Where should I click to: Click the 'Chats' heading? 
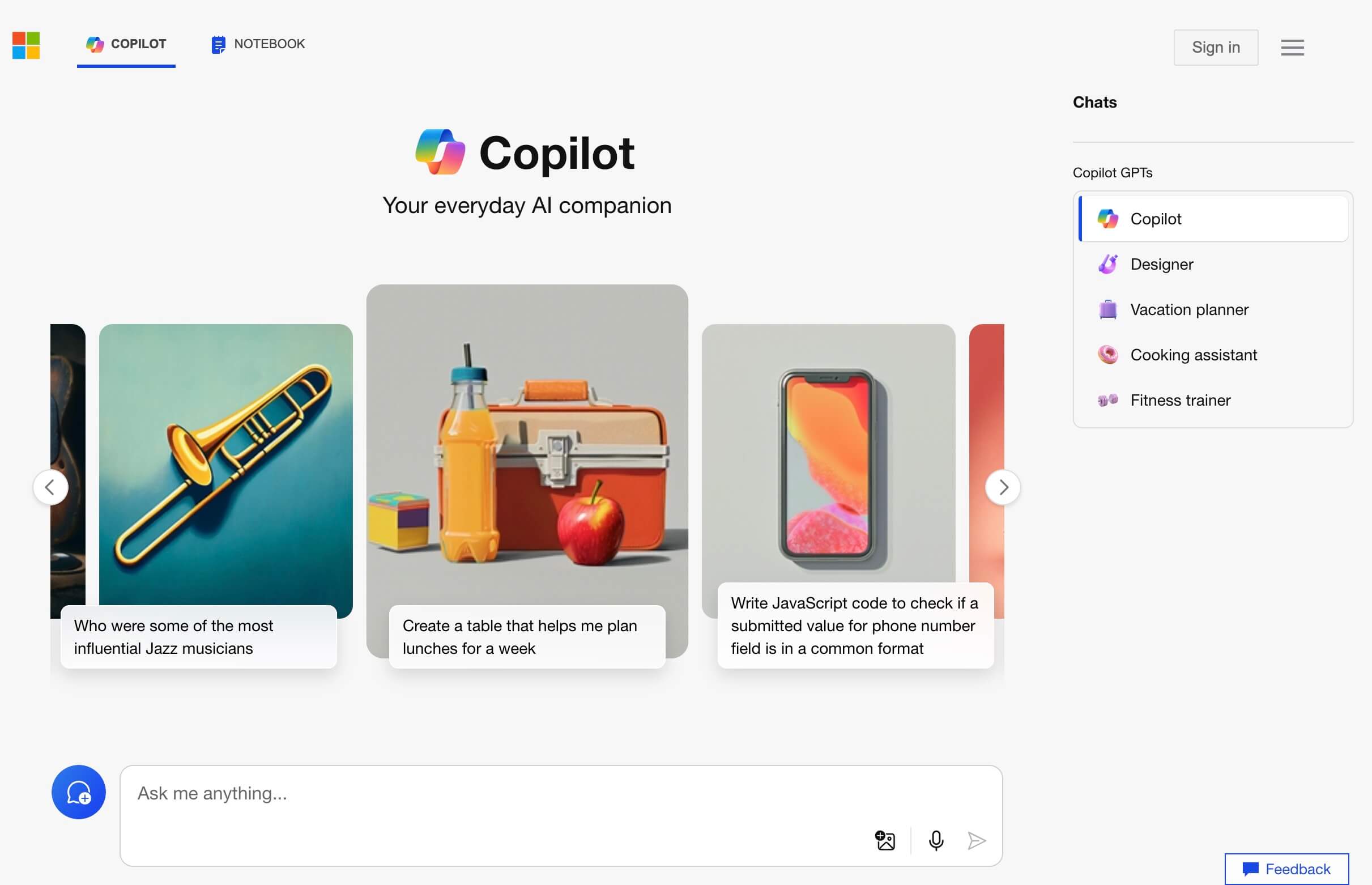tap(1094, 103)
